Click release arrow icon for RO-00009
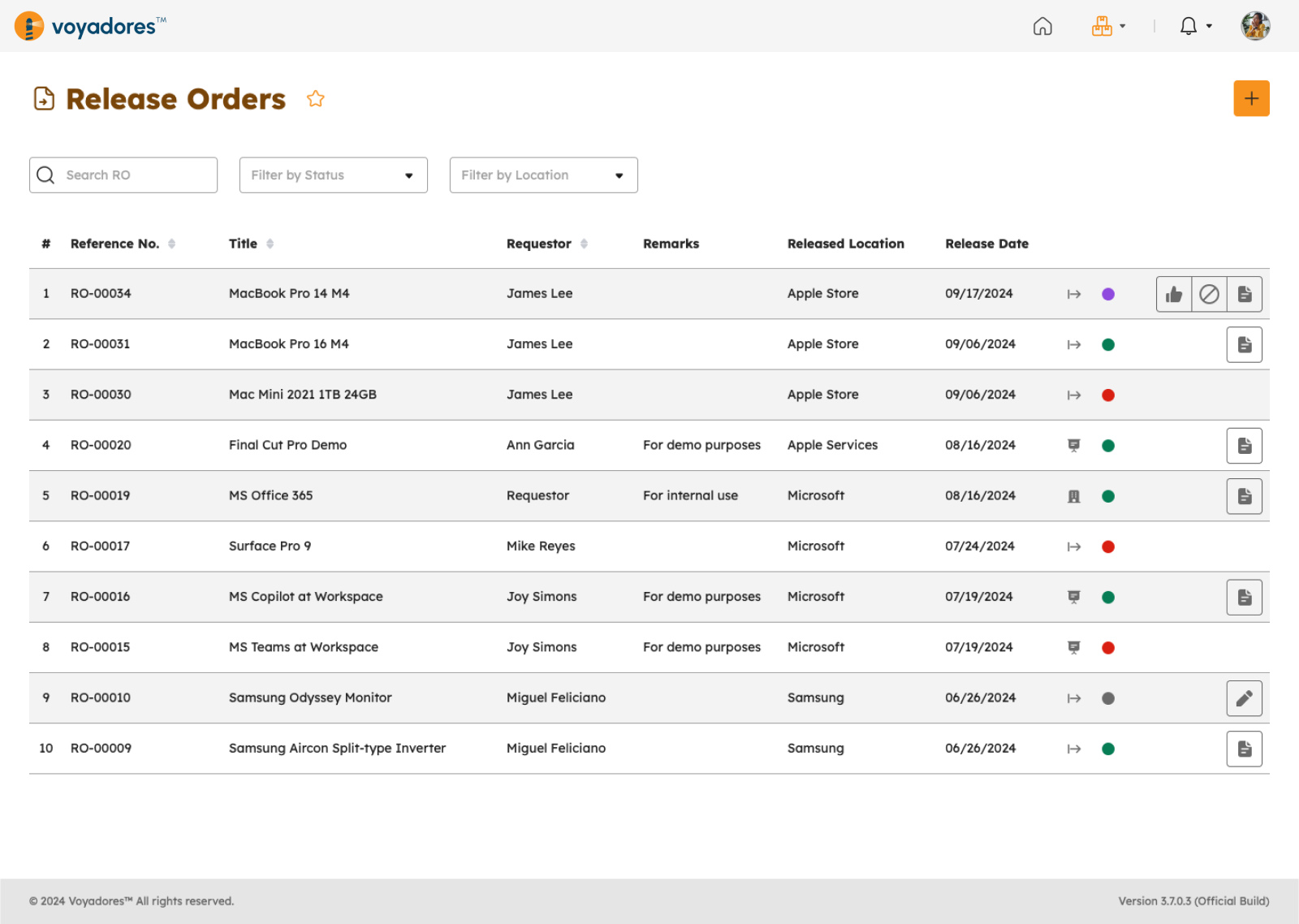 click(x=1074, y=749)
